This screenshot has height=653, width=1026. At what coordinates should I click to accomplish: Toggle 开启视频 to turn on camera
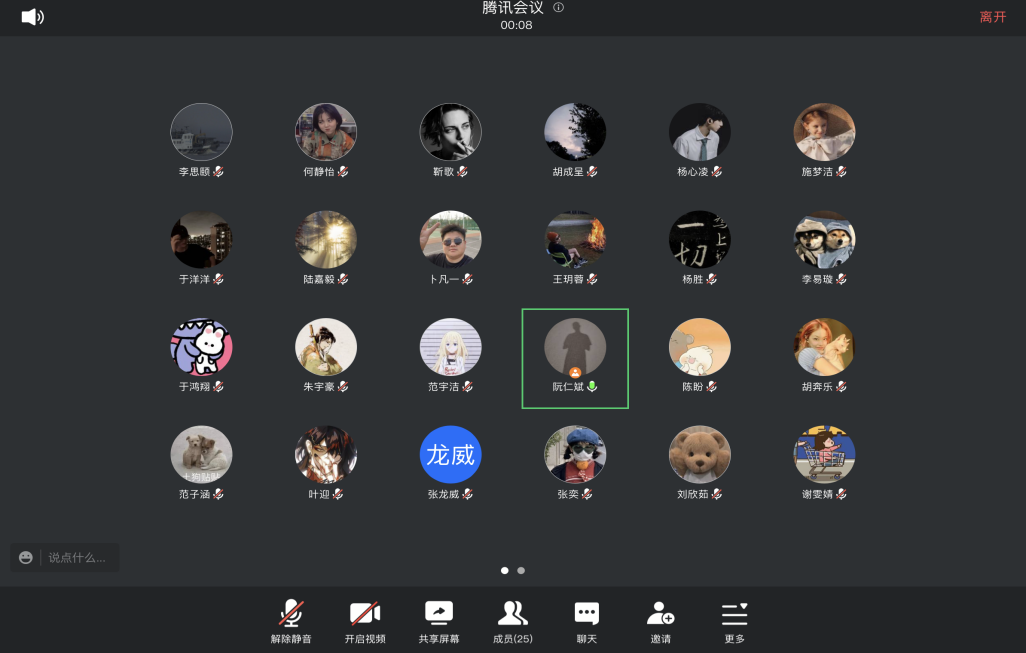point(364,621)
